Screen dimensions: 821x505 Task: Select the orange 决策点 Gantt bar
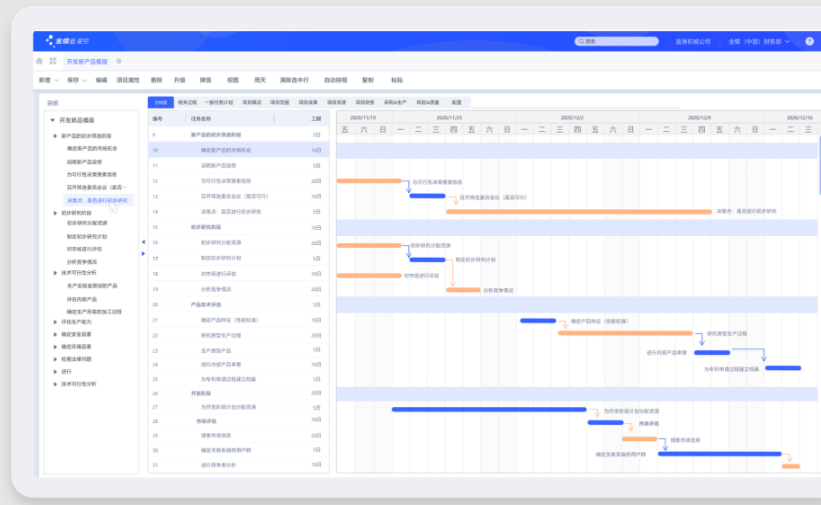point(579,212)
